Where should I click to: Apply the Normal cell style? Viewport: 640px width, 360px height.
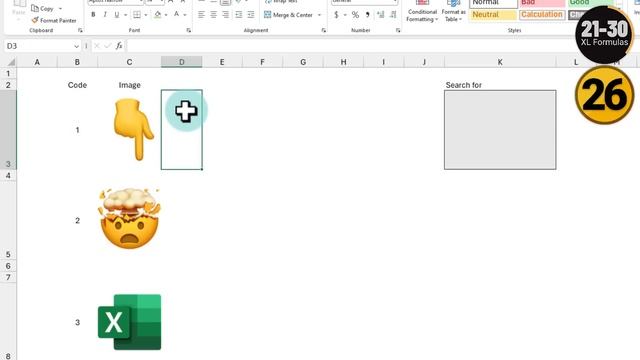[x=493, y=3]
